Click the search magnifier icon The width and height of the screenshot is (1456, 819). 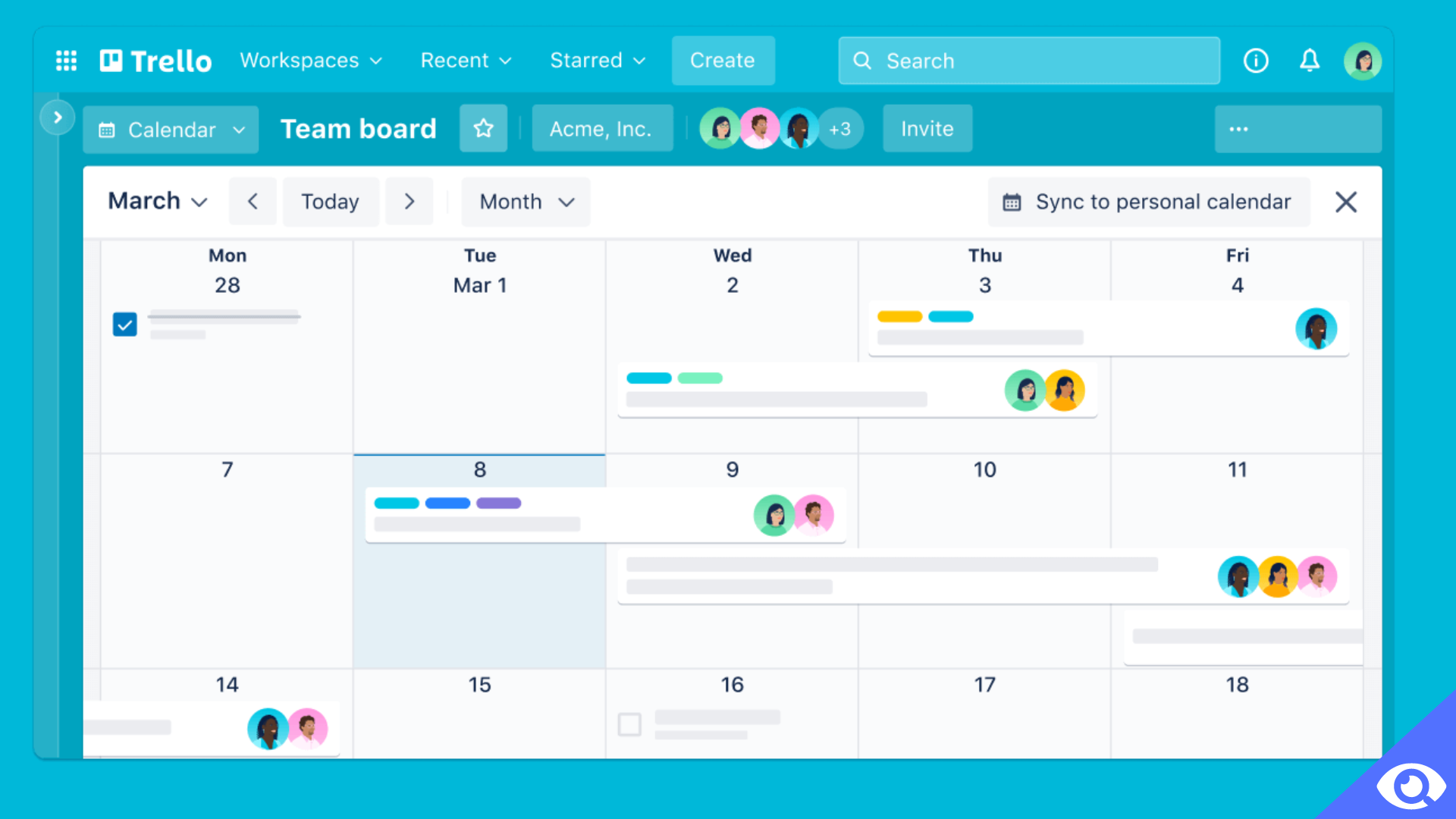[864, 60]
